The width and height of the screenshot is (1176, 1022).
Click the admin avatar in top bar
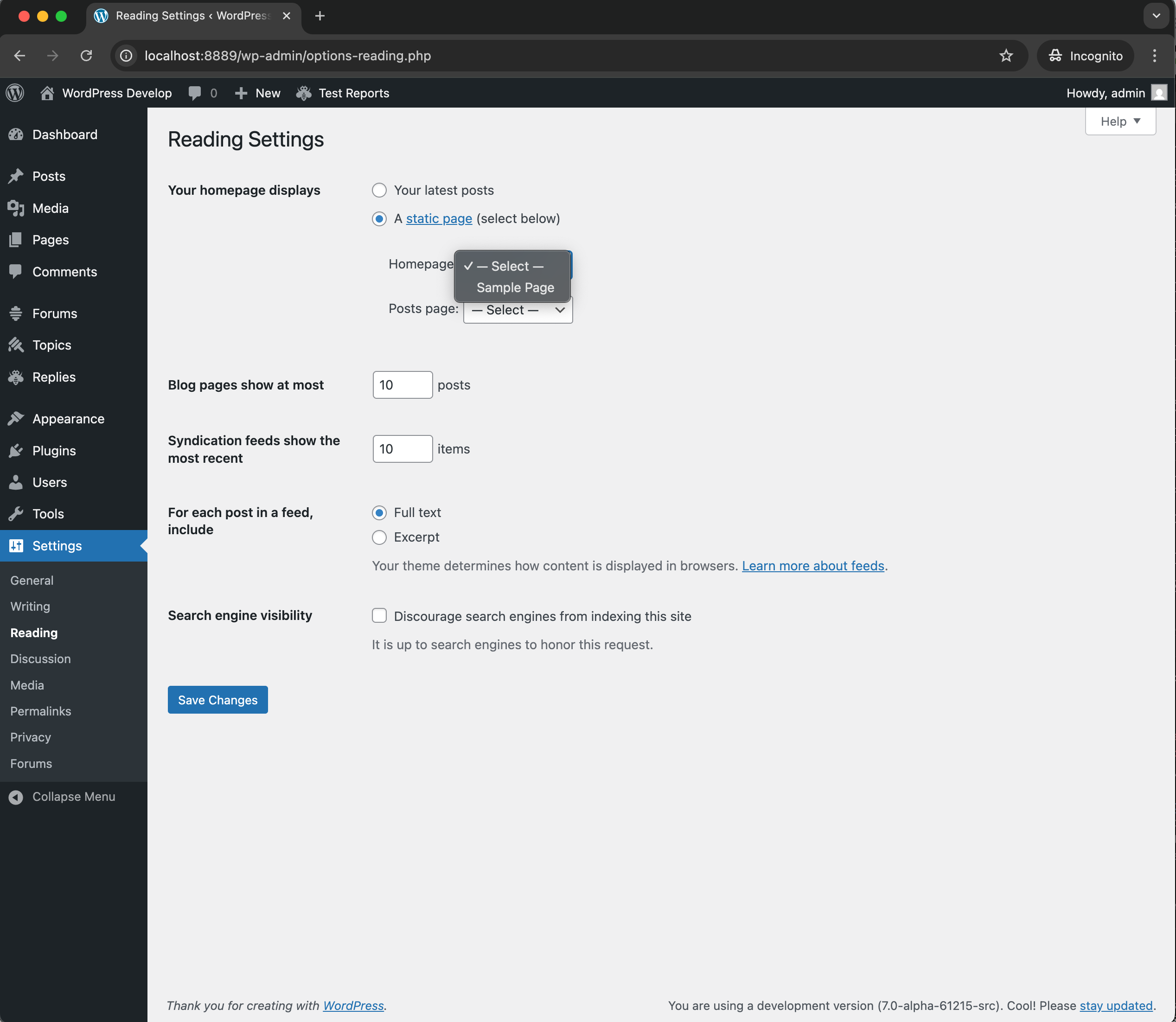(1158, 93)
